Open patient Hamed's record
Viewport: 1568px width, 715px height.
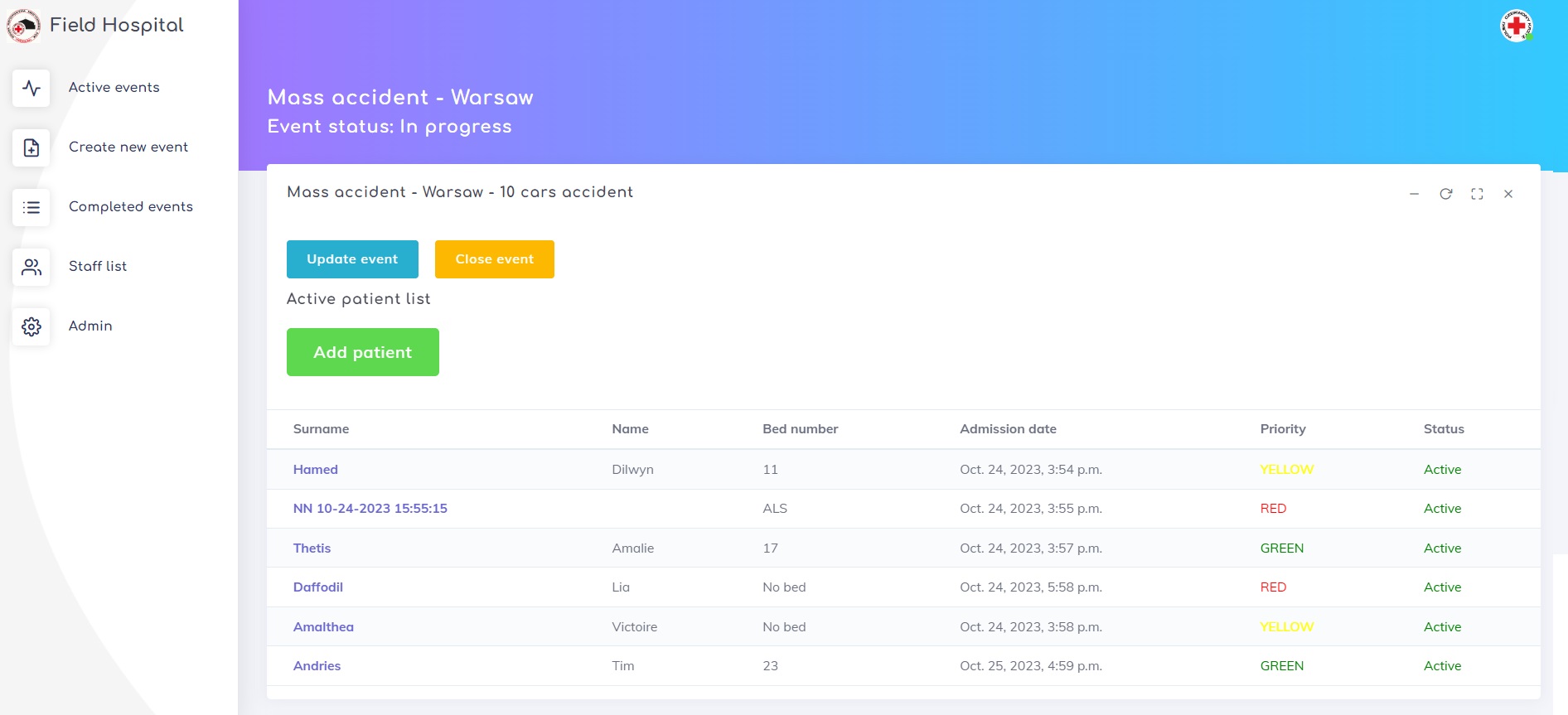[316, 470]
